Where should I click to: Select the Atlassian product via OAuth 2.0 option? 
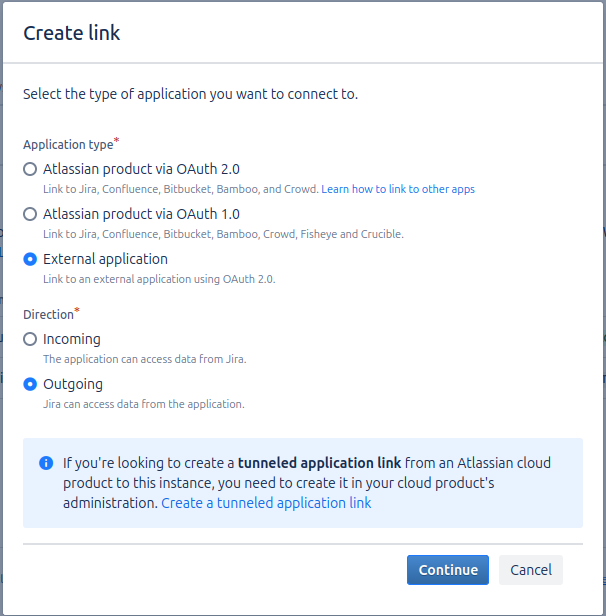pos(30,169)
